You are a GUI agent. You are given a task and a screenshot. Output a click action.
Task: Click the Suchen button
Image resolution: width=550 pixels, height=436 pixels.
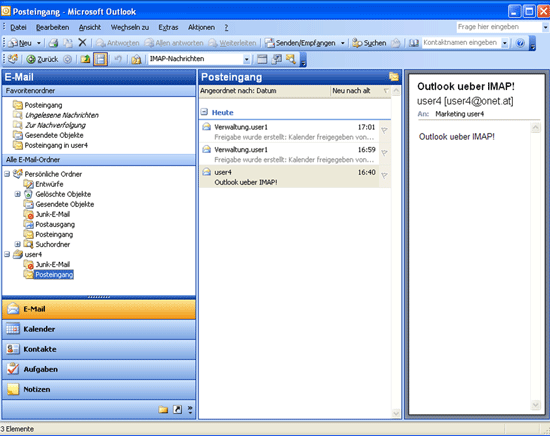tap(369, 43)
